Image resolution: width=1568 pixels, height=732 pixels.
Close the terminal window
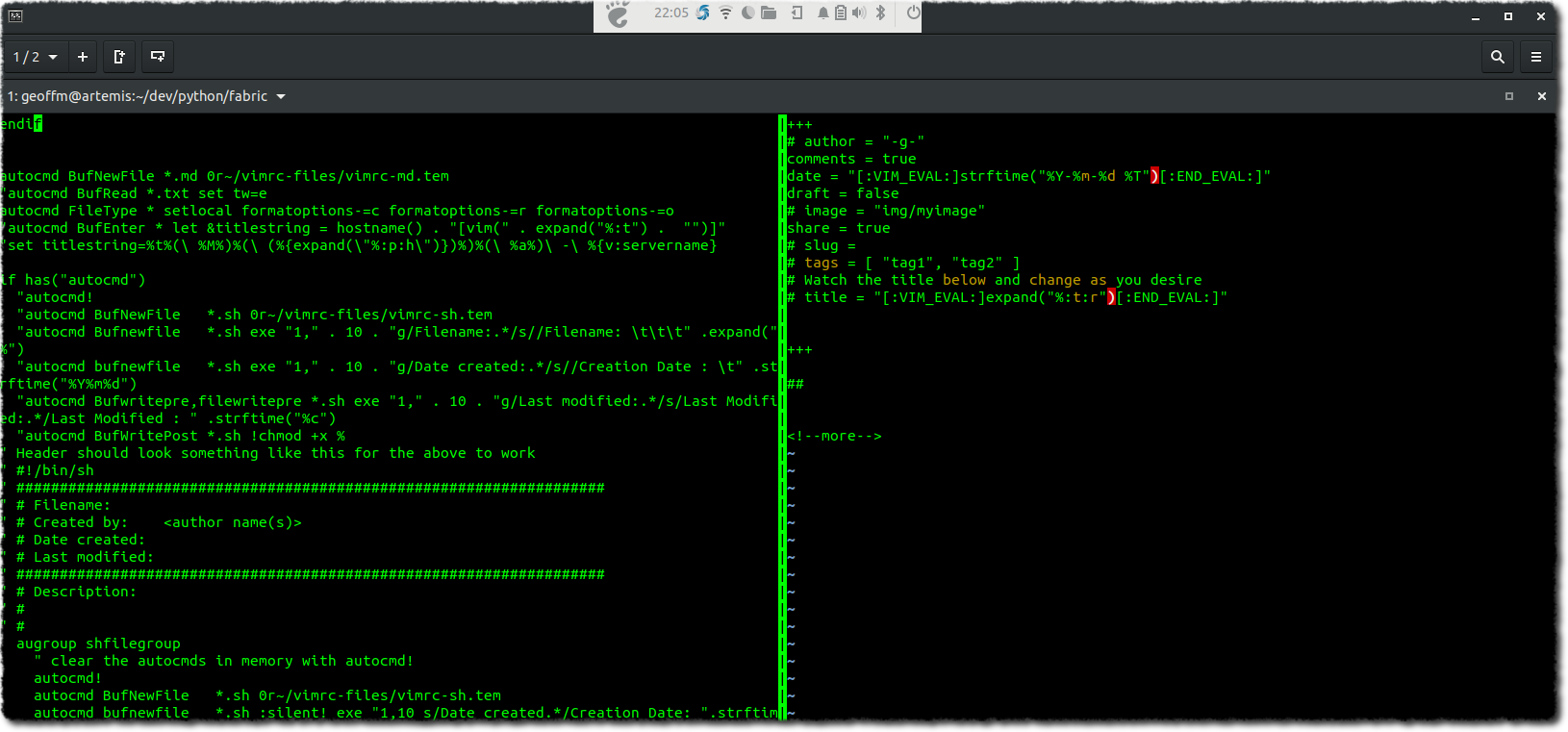coord(1541,16)
